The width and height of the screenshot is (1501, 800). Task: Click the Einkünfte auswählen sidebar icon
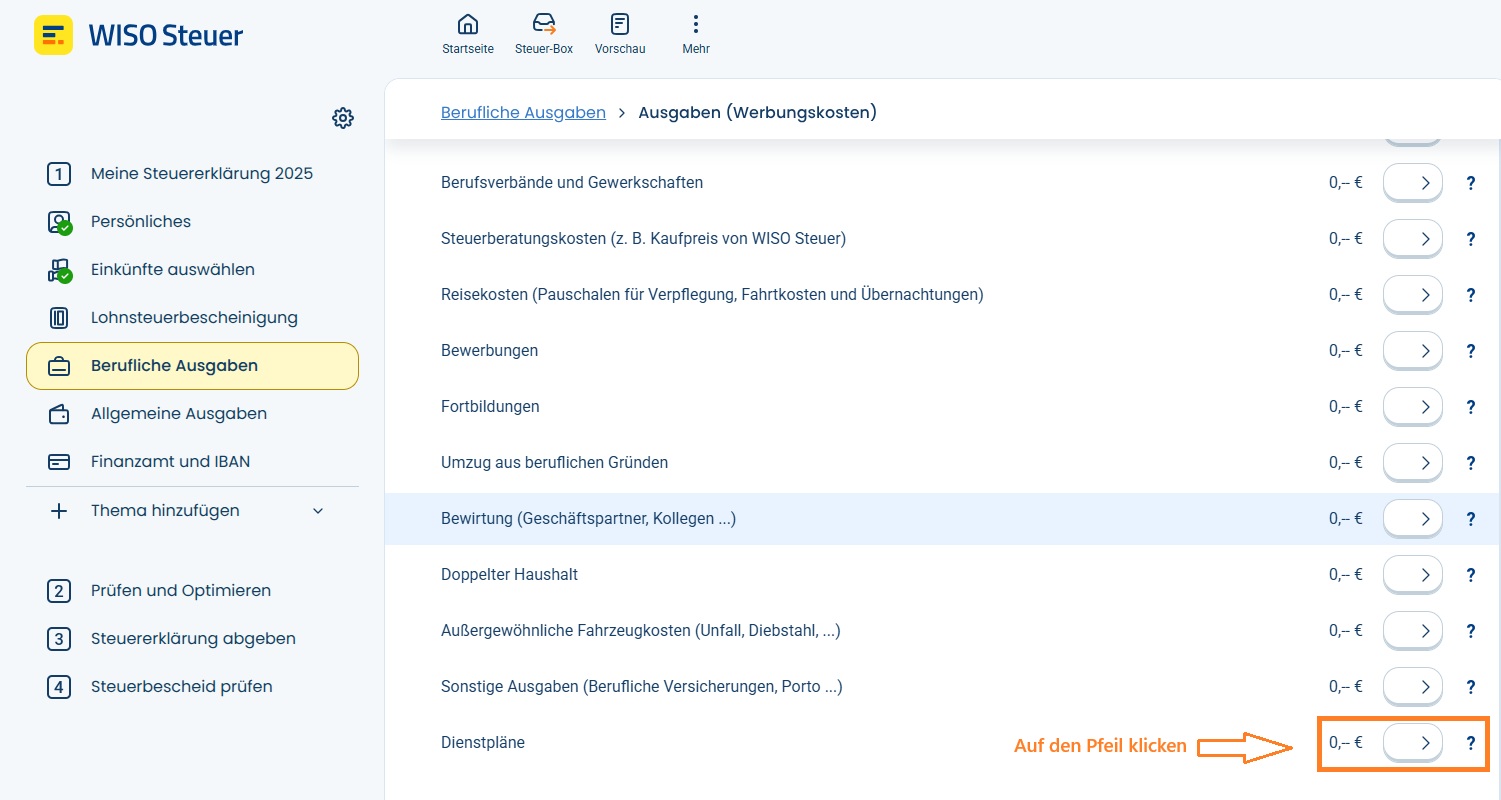60,270
